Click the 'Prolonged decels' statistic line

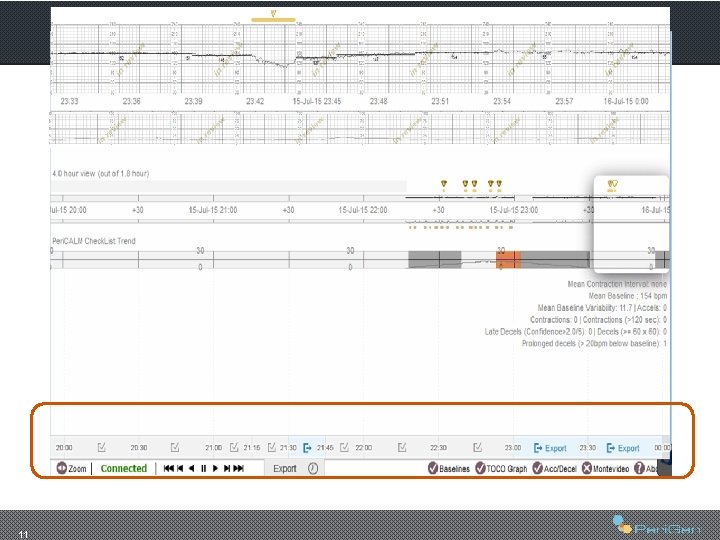point(594,343)
